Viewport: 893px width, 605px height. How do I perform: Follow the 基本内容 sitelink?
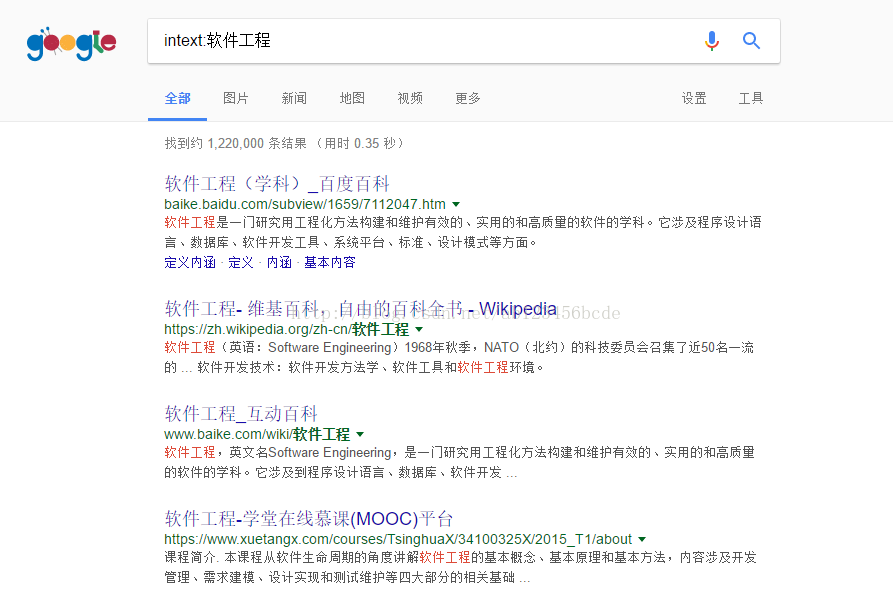point(329,263)
